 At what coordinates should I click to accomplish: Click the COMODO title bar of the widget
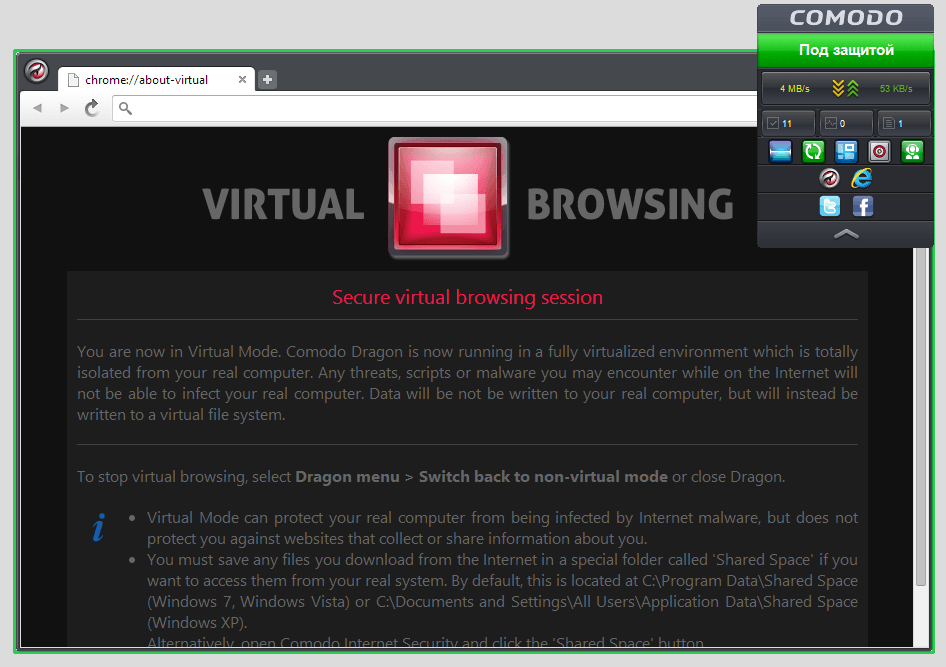tap(845, 17)
